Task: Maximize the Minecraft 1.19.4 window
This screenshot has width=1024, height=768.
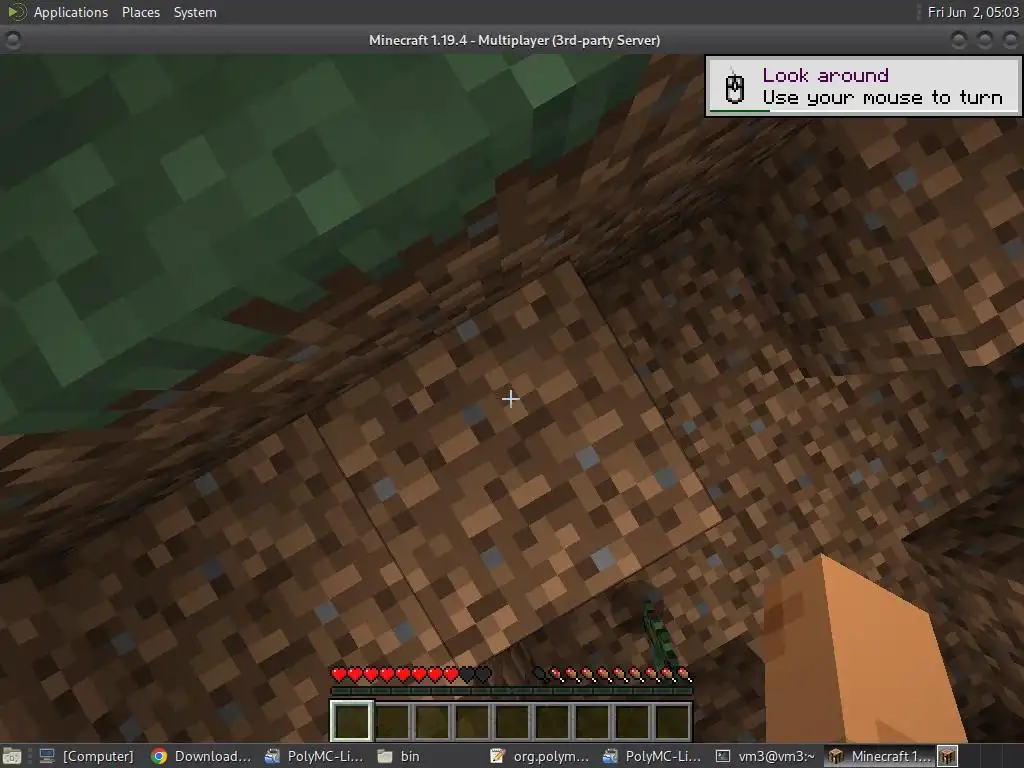Action: point(984,40)
